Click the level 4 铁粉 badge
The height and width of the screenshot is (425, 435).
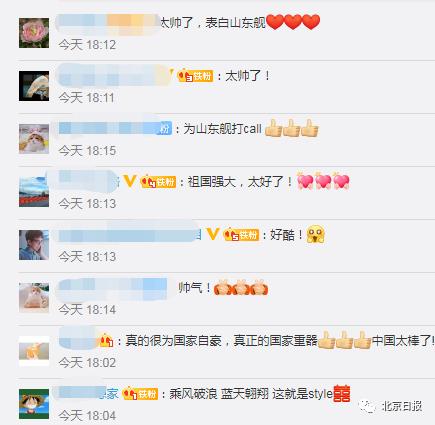(x=158, y=182)
